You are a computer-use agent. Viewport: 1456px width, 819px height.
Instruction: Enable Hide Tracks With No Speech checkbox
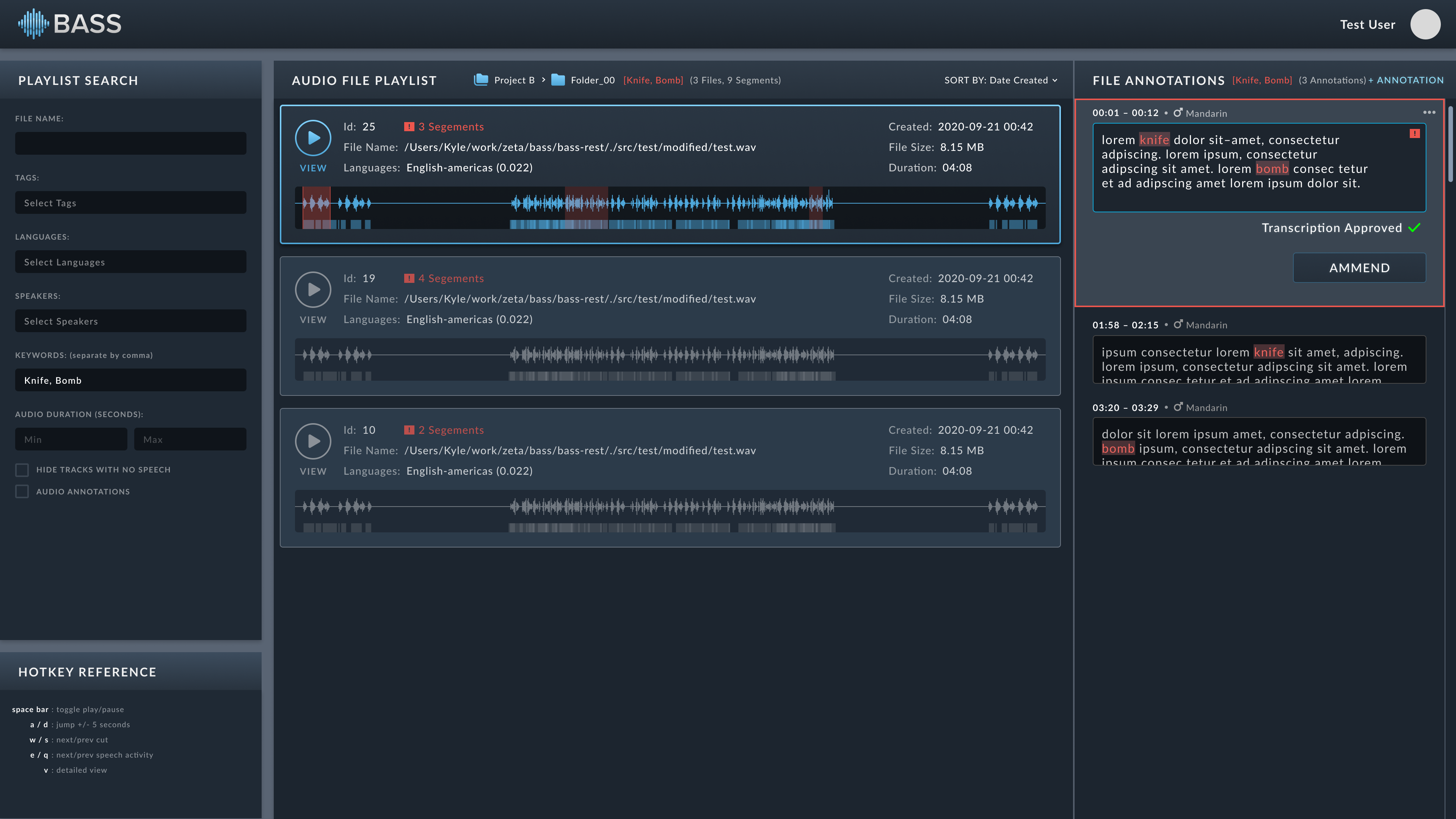tap(22, 470)
